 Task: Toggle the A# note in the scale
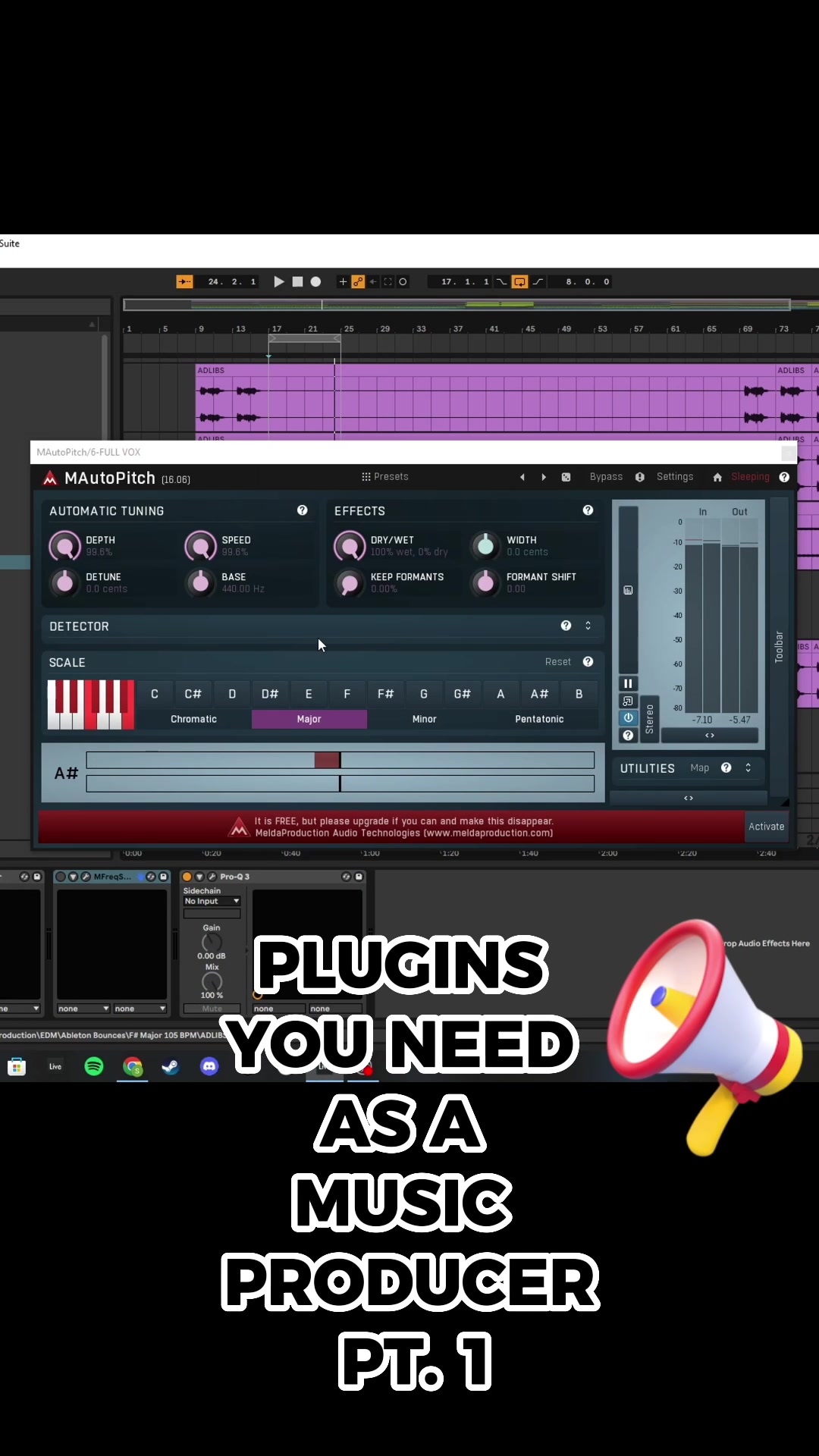pyautogui.click(x=539, y=694)
